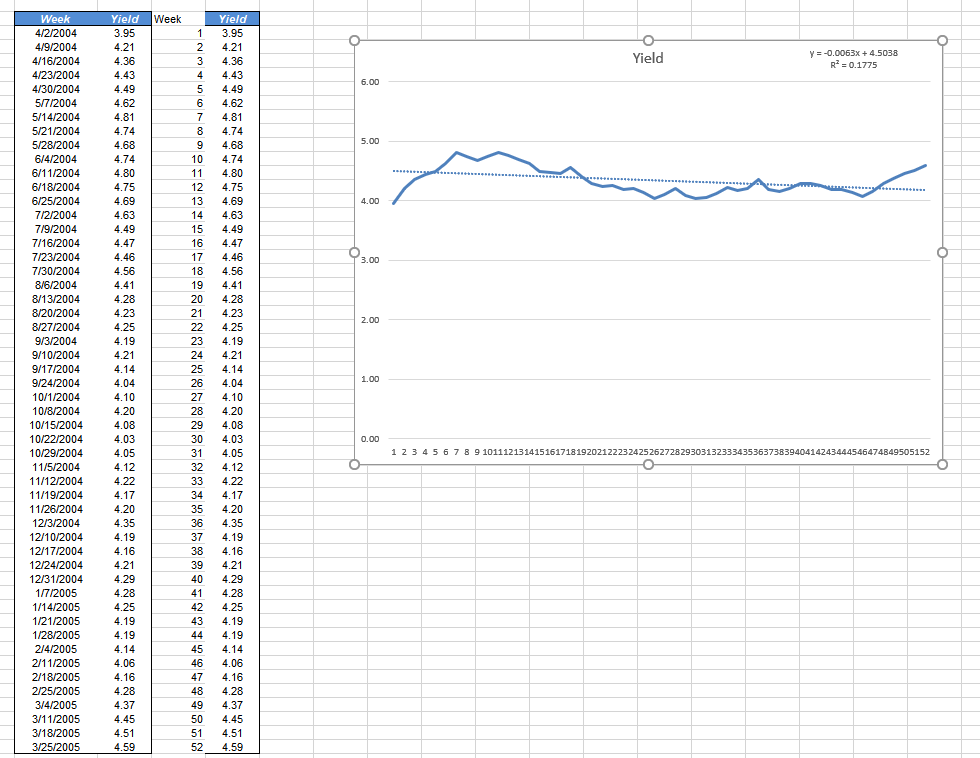The image size is (980, 758).
Task: Select the date cell 8/27/2004
Action: pyautogui.click(x=56, y=327)
